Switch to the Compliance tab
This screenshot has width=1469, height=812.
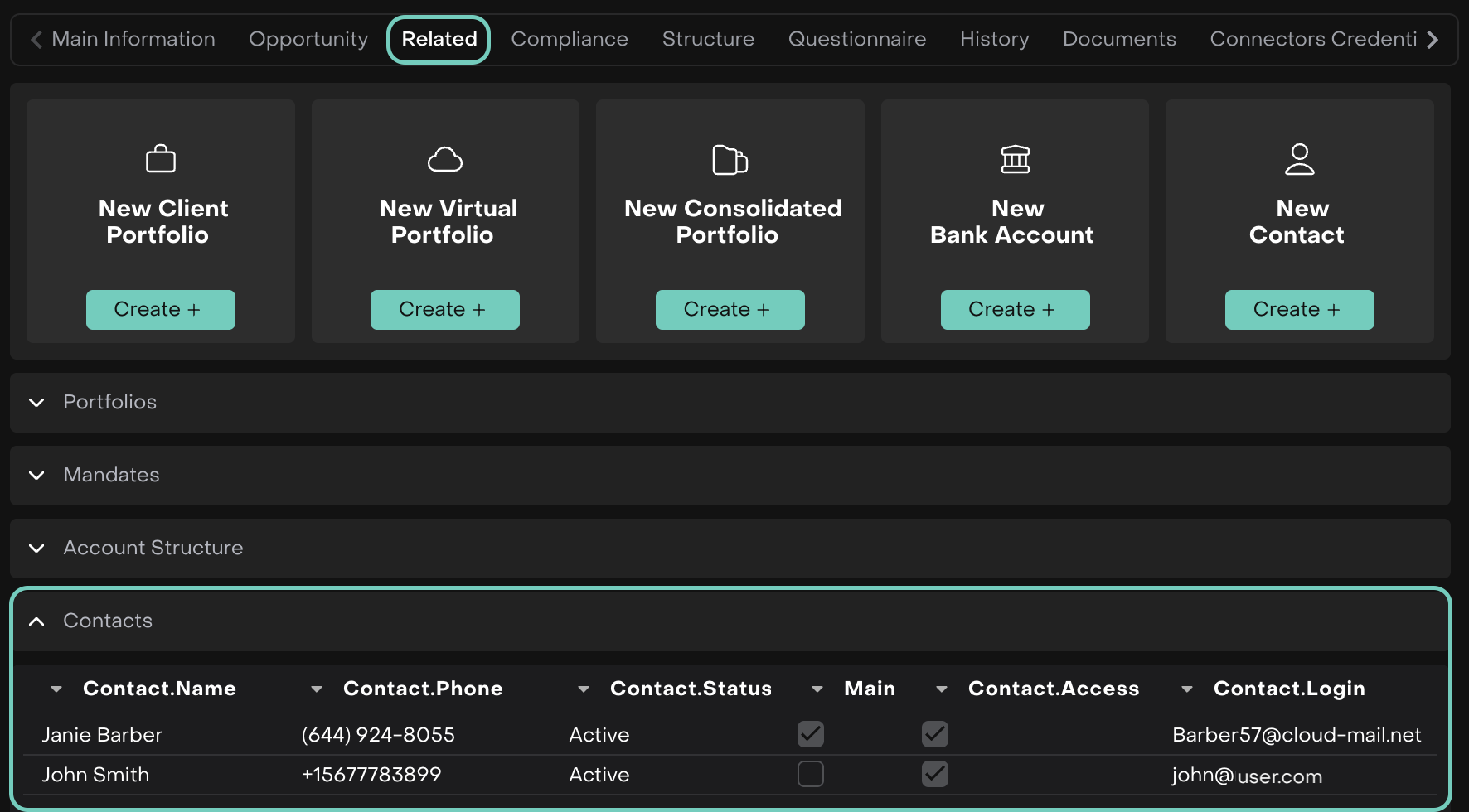coord(569,39)
